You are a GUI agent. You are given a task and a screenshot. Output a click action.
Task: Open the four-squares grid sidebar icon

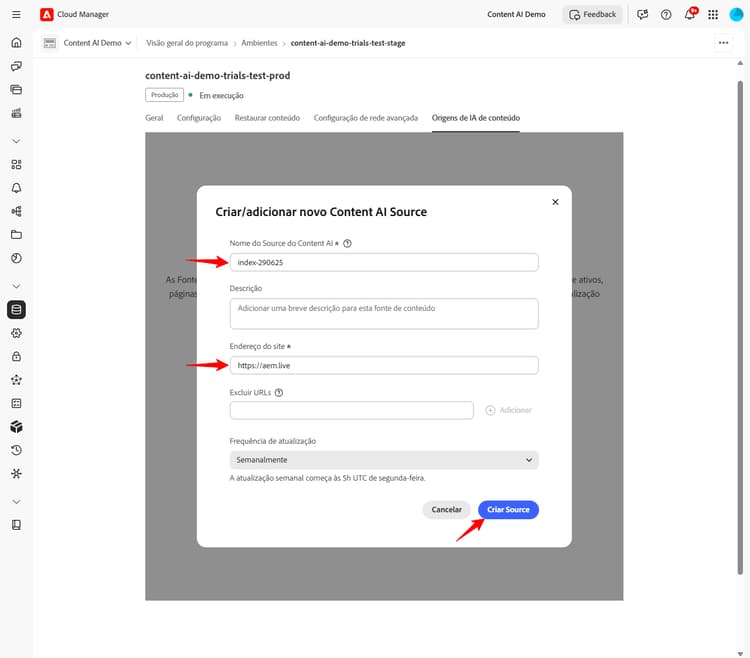tap(16, 164)
